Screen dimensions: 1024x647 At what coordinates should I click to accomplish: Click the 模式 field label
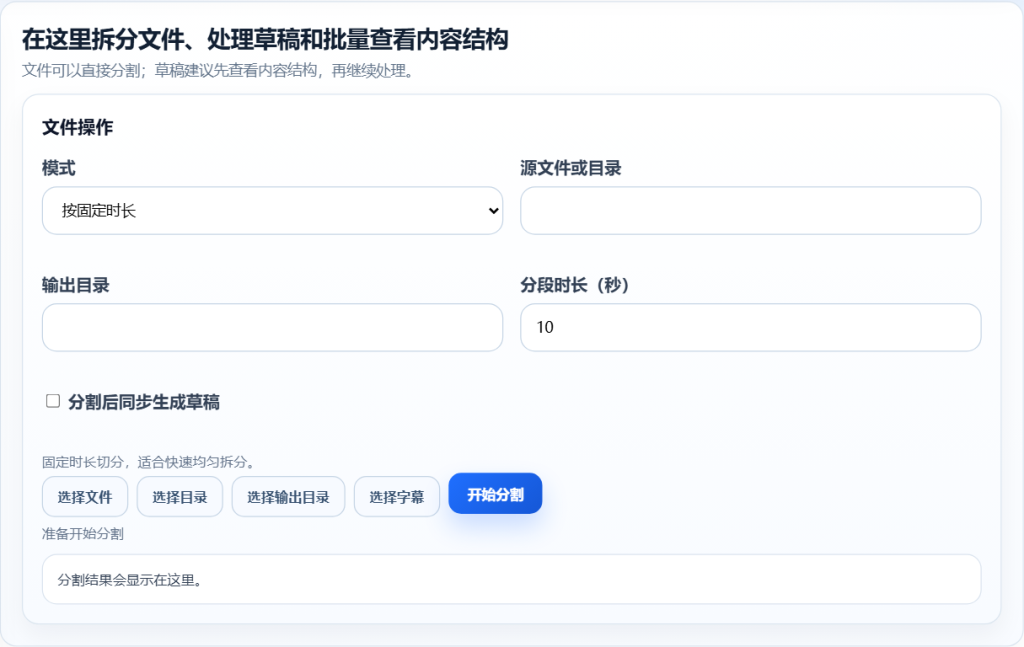58,168
